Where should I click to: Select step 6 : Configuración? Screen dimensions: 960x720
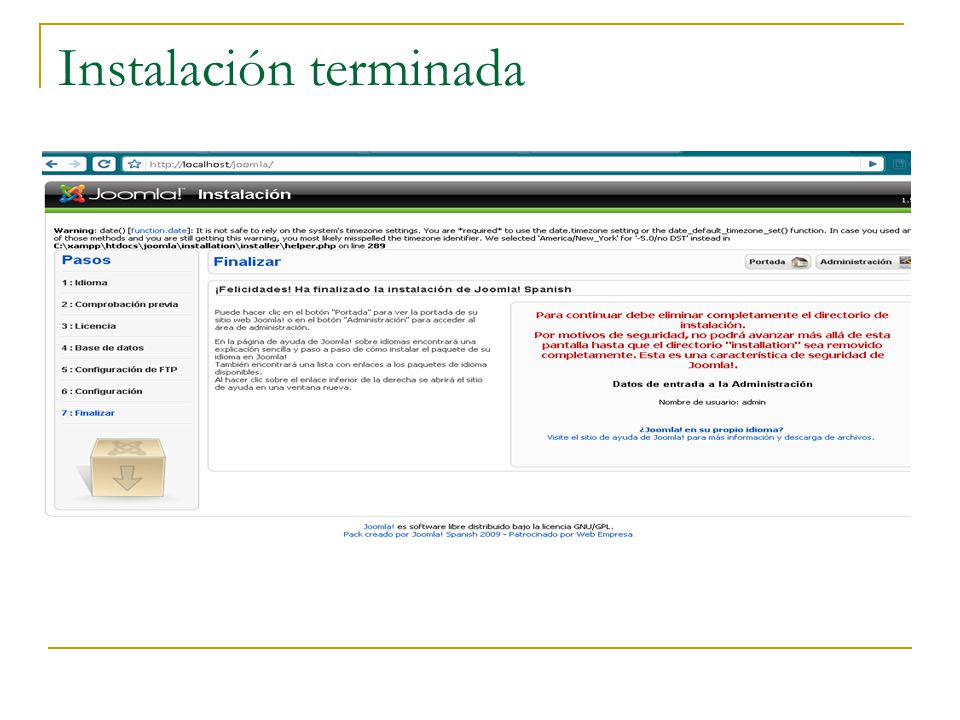coord(102,391)
